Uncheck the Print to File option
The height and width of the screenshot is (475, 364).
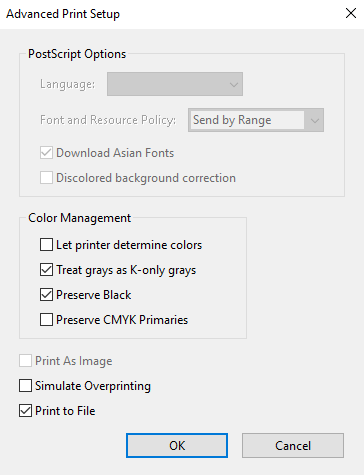click(x=26, y=411)
